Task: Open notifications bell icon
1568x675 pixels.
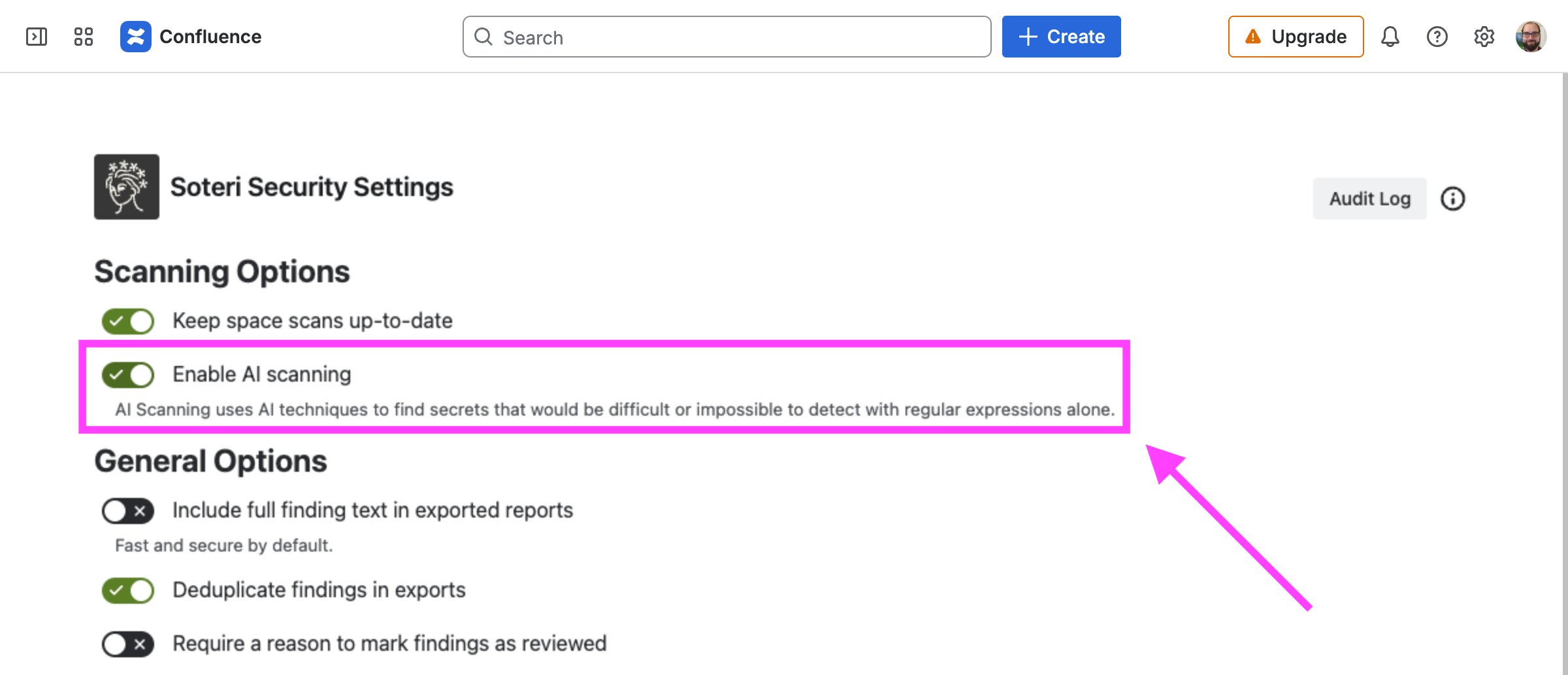Action: click(x=1390, y=37)
